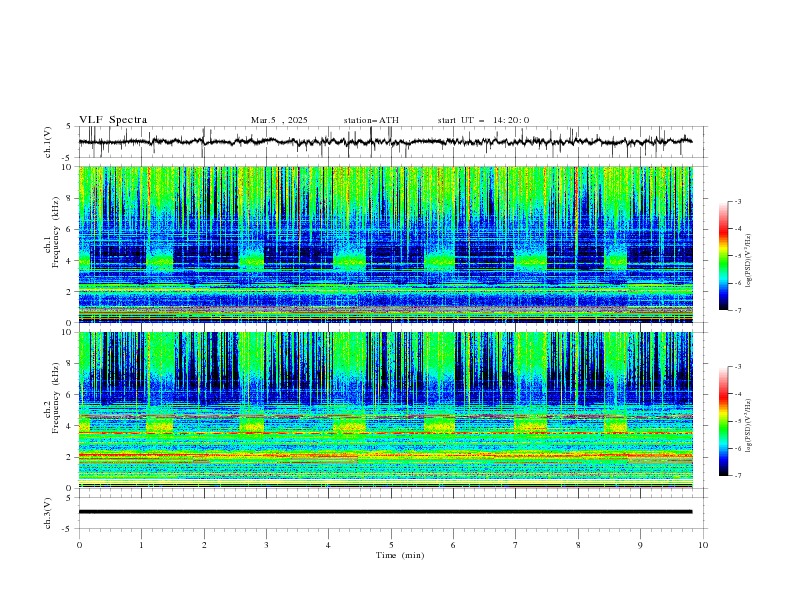Click the time axis tick label "10"

(x=703, y=545)
